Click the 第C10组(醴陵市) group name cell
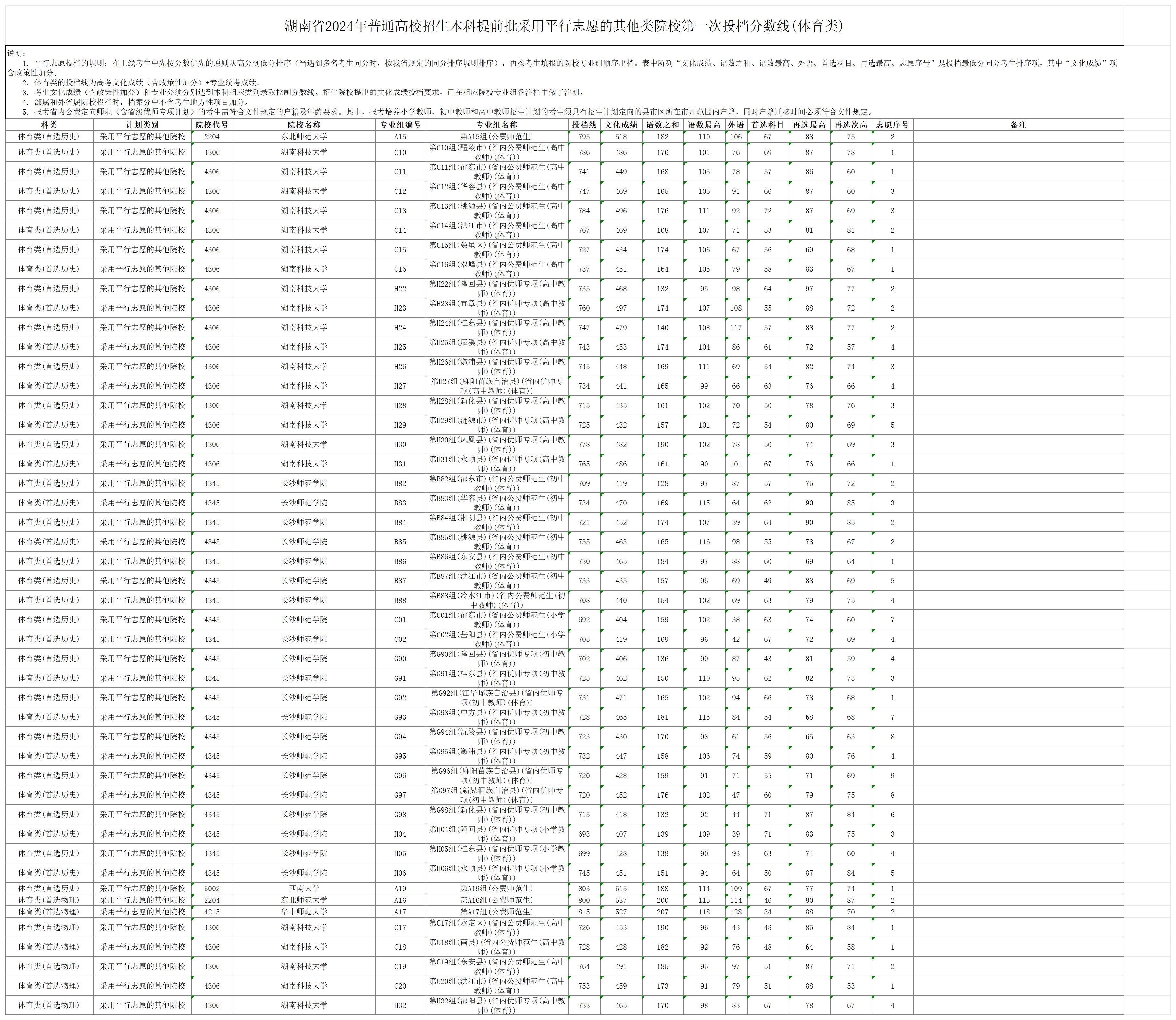 [497, 152]
